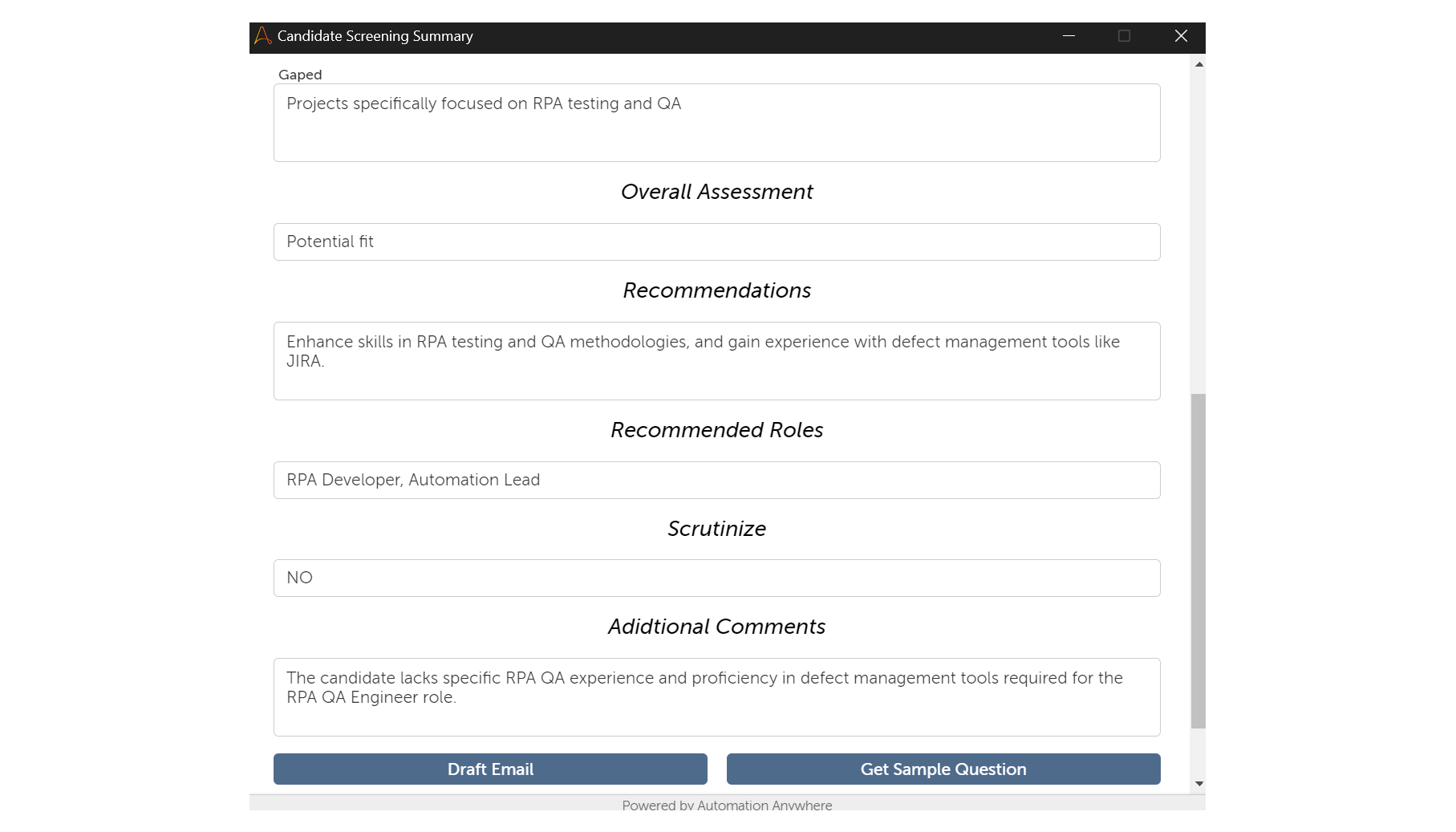Click inside the Recommendations text area

(716, 361)
